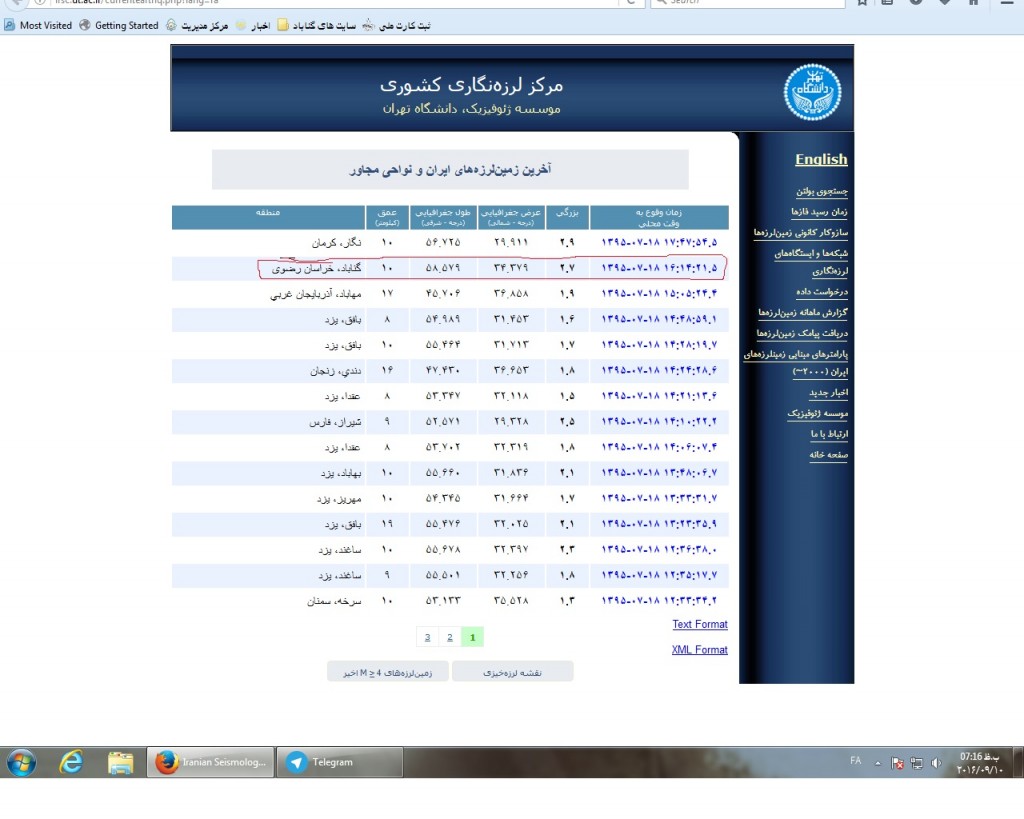Open the Getting Started bookmark

(x=119, y=25)
